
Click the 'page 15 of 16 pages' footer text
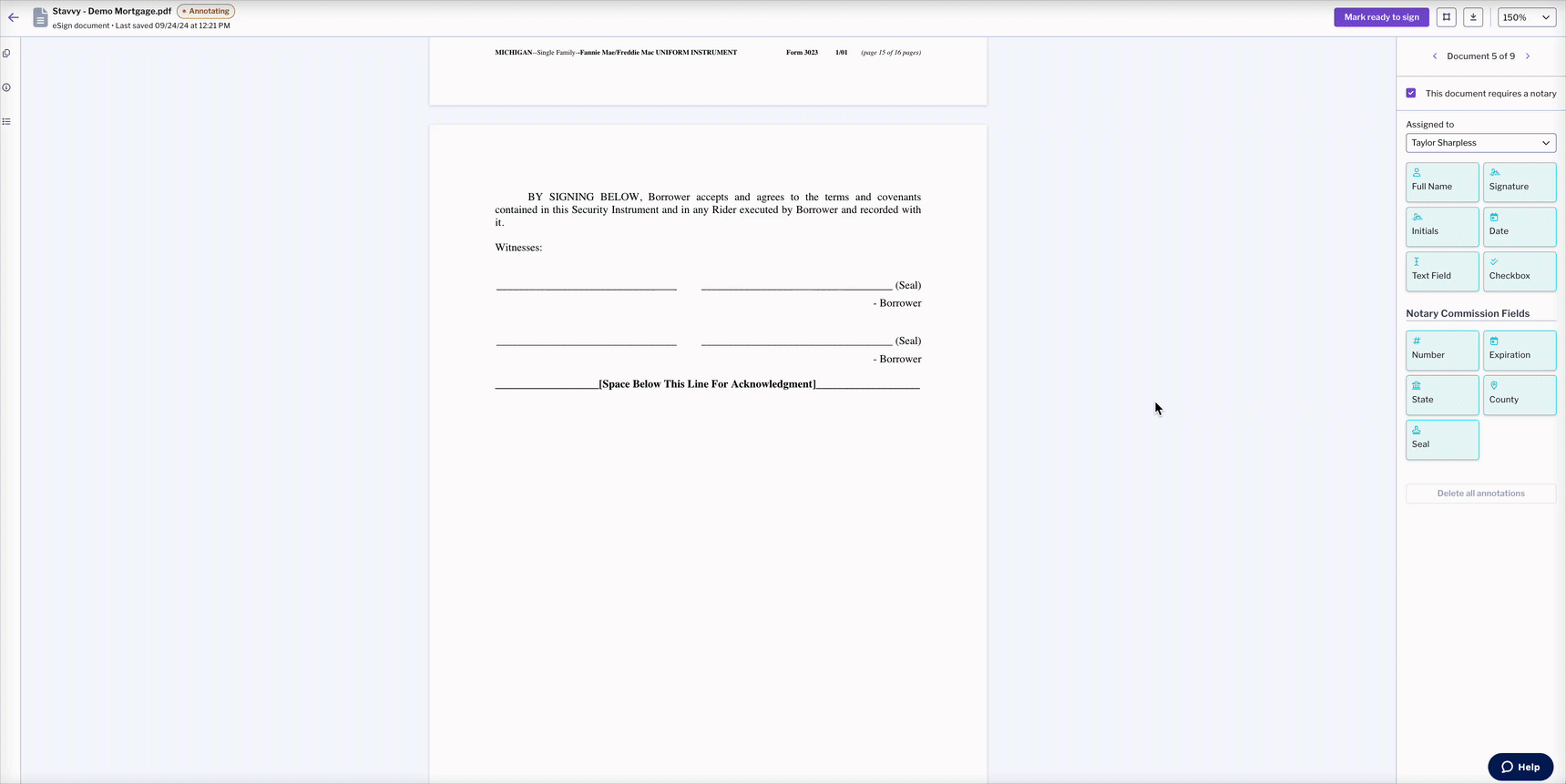click(x=891, y=53)
